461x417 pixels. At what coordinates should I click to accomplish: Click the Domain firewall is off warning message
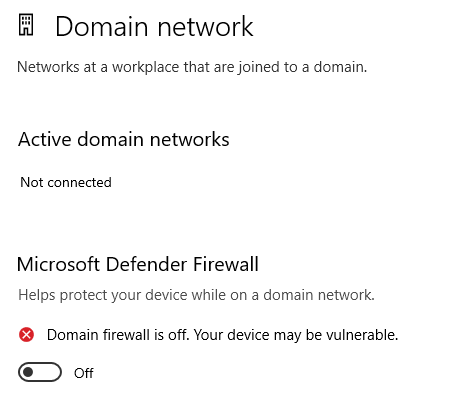(x=222, y=335)
